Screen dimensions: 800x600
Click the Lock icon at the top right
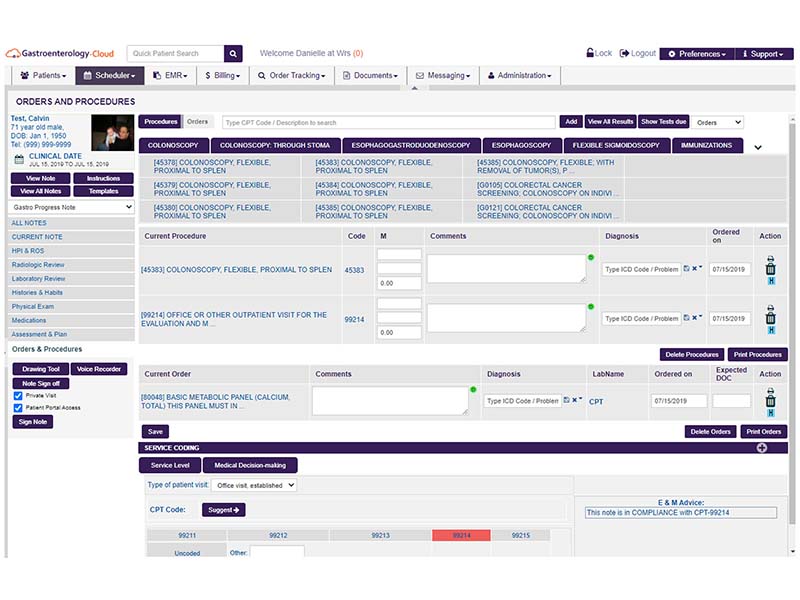(590, 53)
